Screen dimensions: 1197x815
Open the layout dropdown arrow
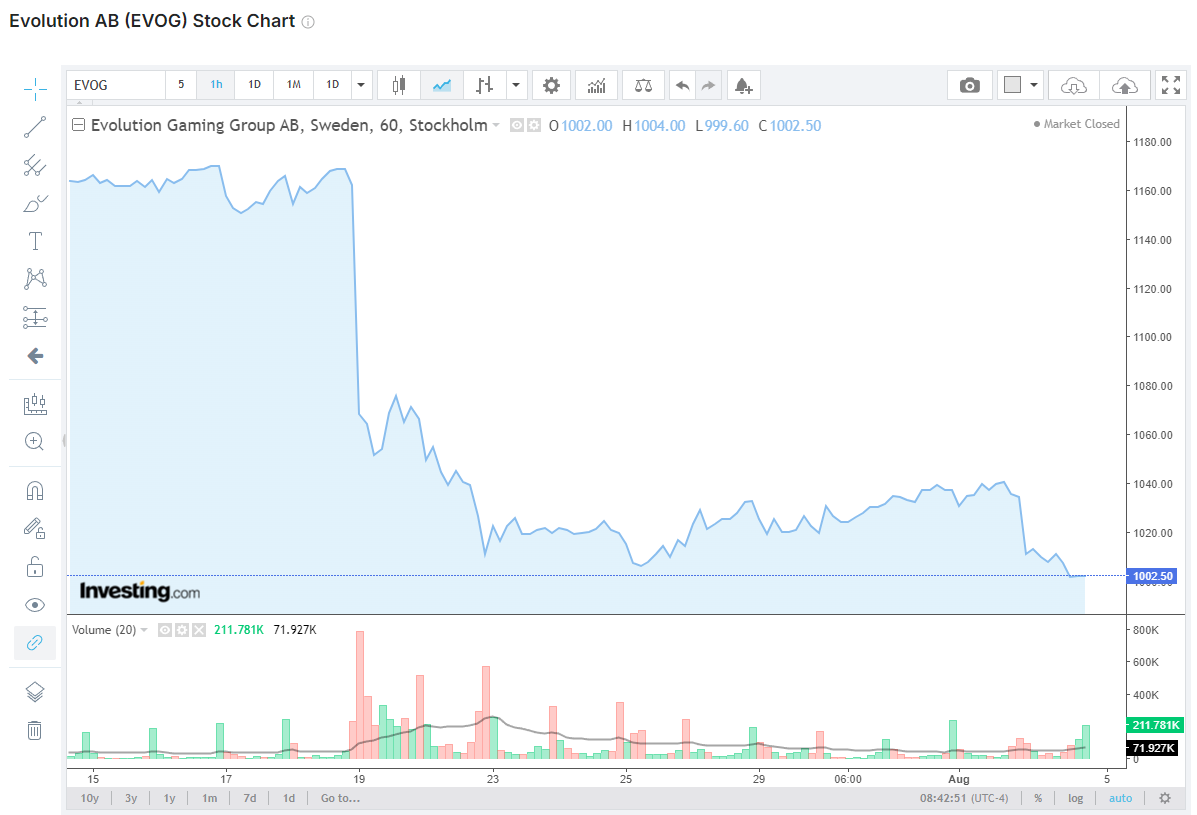pyautogui.click(x=1034, y=85)
